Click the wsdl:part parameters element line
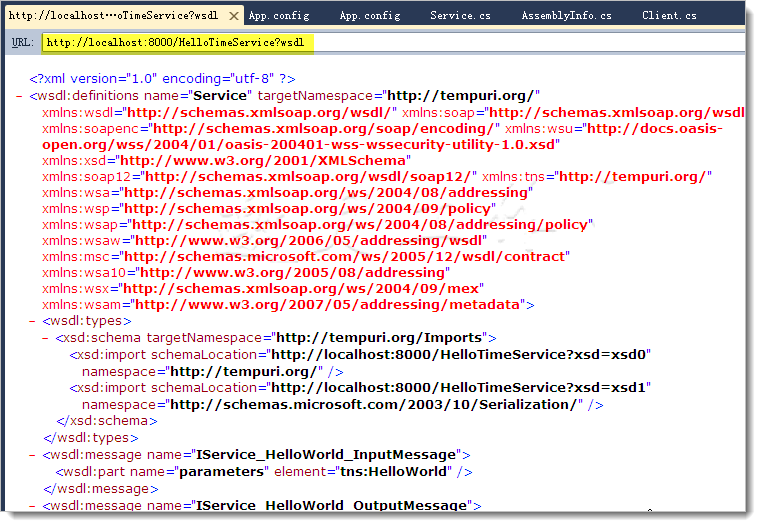 (x=264, y=472)
